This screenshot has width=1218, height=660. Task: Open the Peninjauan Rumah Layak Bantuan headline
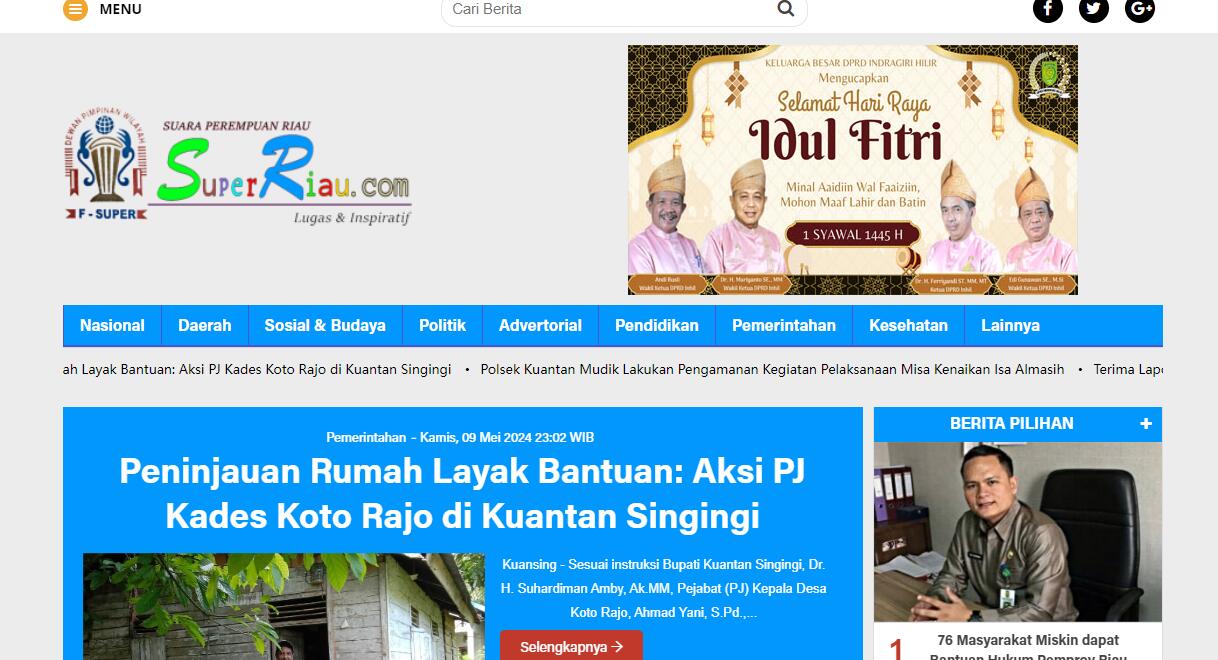[x=462, y=493]
